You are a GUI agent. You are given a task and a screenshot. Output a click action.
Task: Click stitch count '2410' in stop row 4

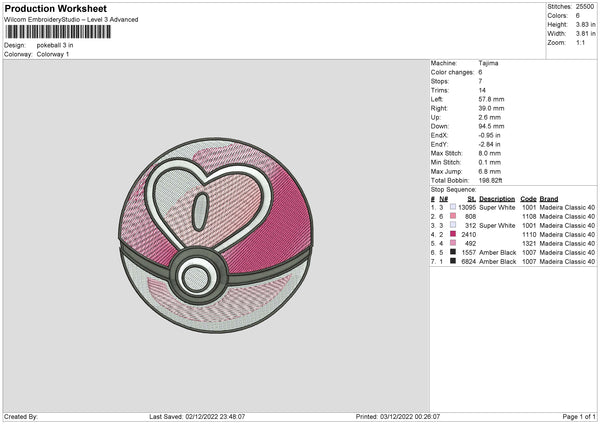click(469, 235)
